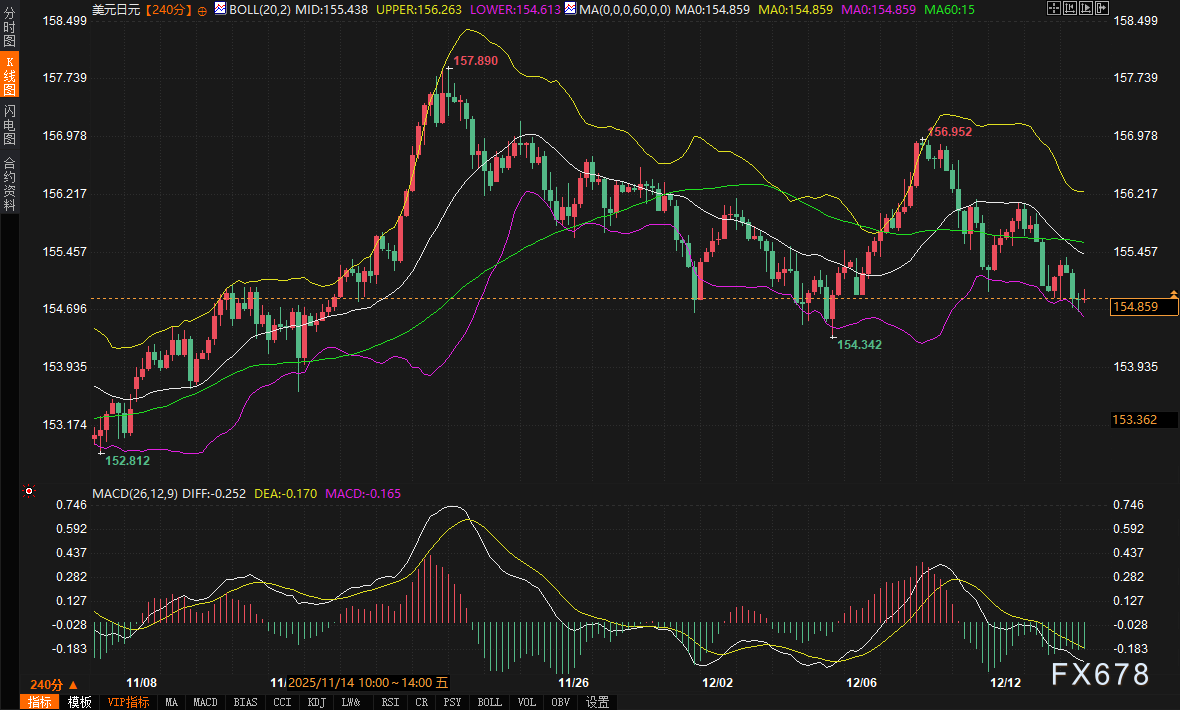The width and height of the screenshot is (1180, 710).
Task: Toggle the BOLL indicator in the bottom bar
Action: click(489, 702)
